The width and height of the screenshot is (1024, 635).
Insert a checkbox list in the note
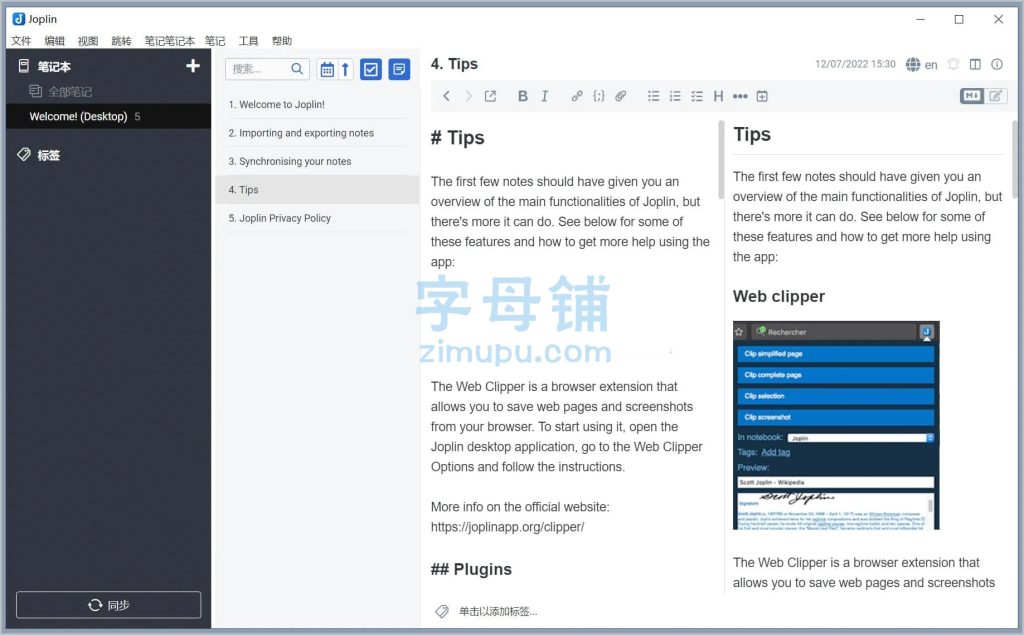tap(697, 96)
